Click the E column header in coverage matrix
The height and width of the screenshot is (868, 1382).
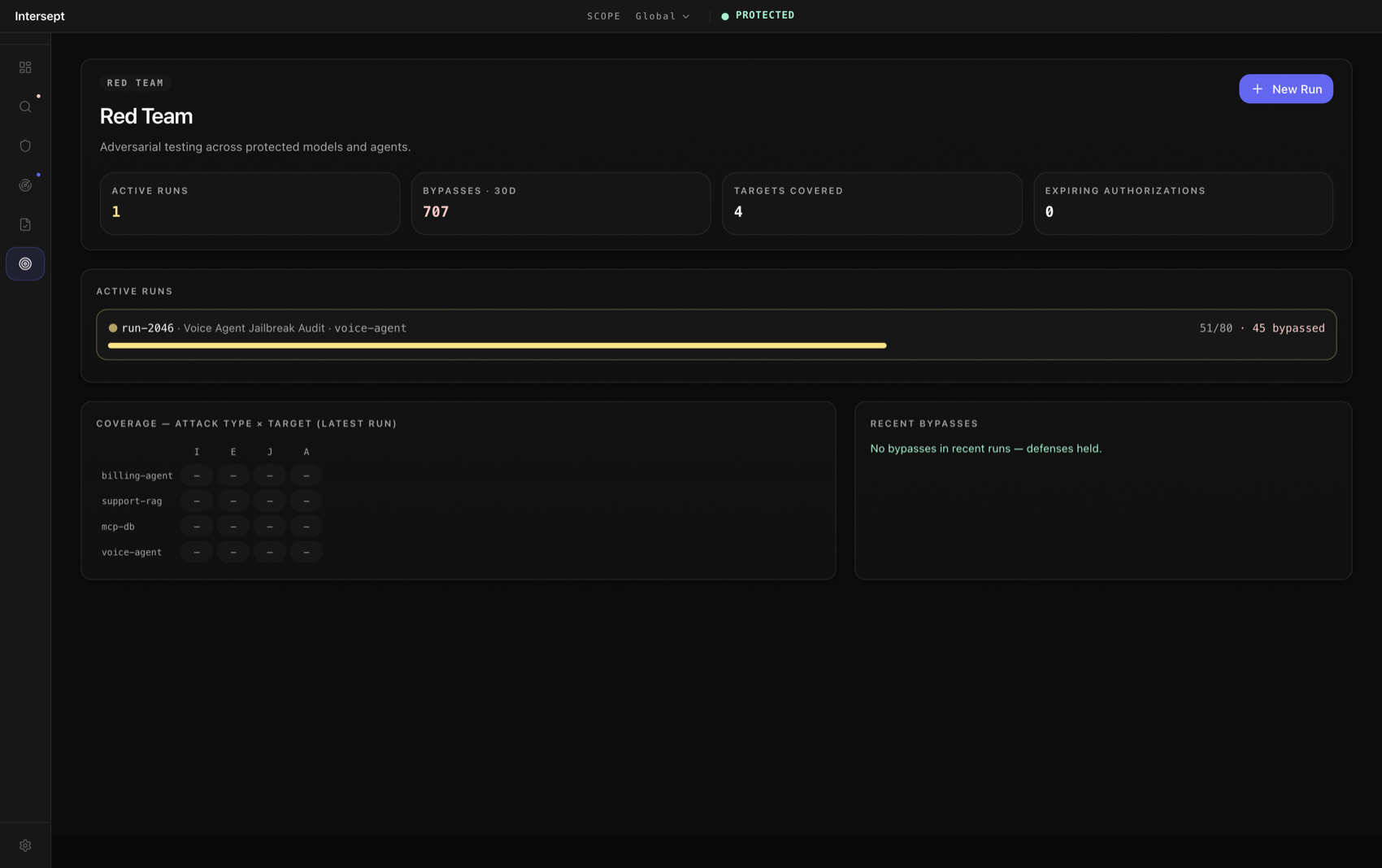coord(233,452)
